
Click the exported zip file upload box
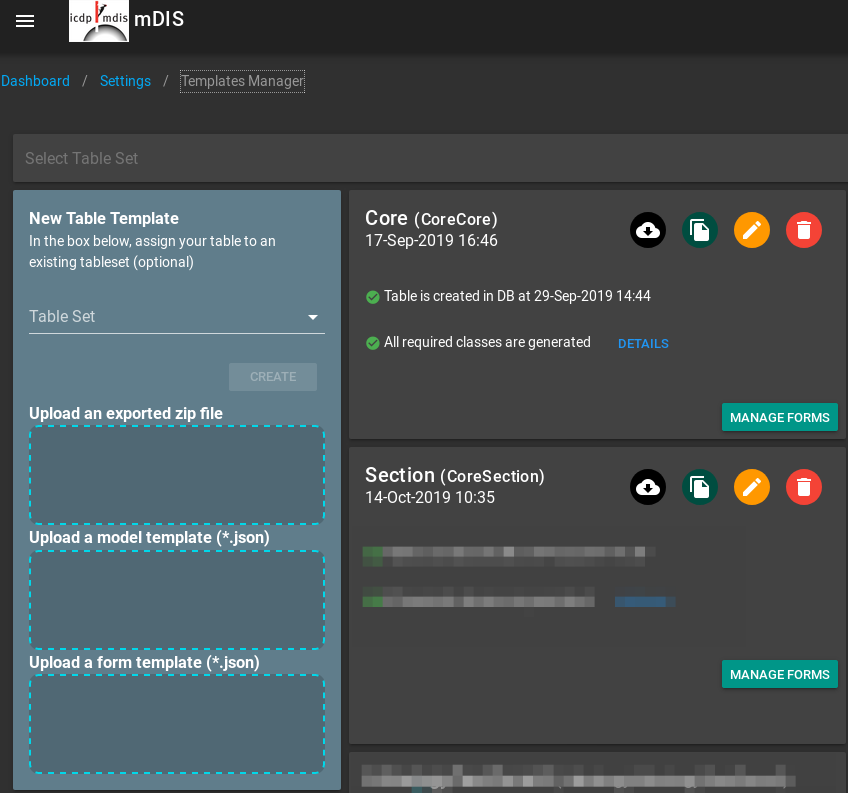[x=177, y=475]
